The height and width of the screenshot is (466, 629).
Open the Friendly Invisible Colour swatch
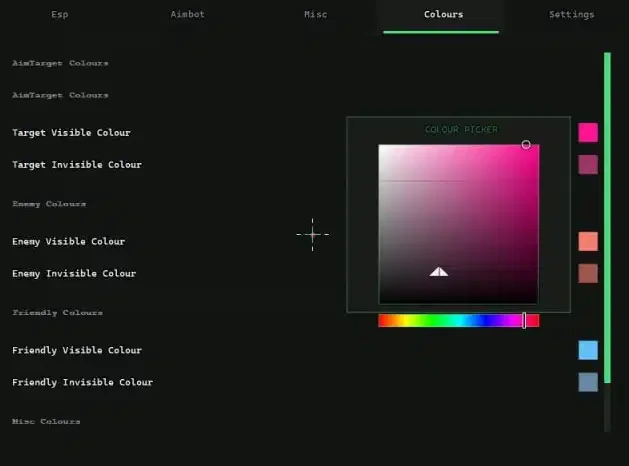pyautogui.click(x=588, y=382)
